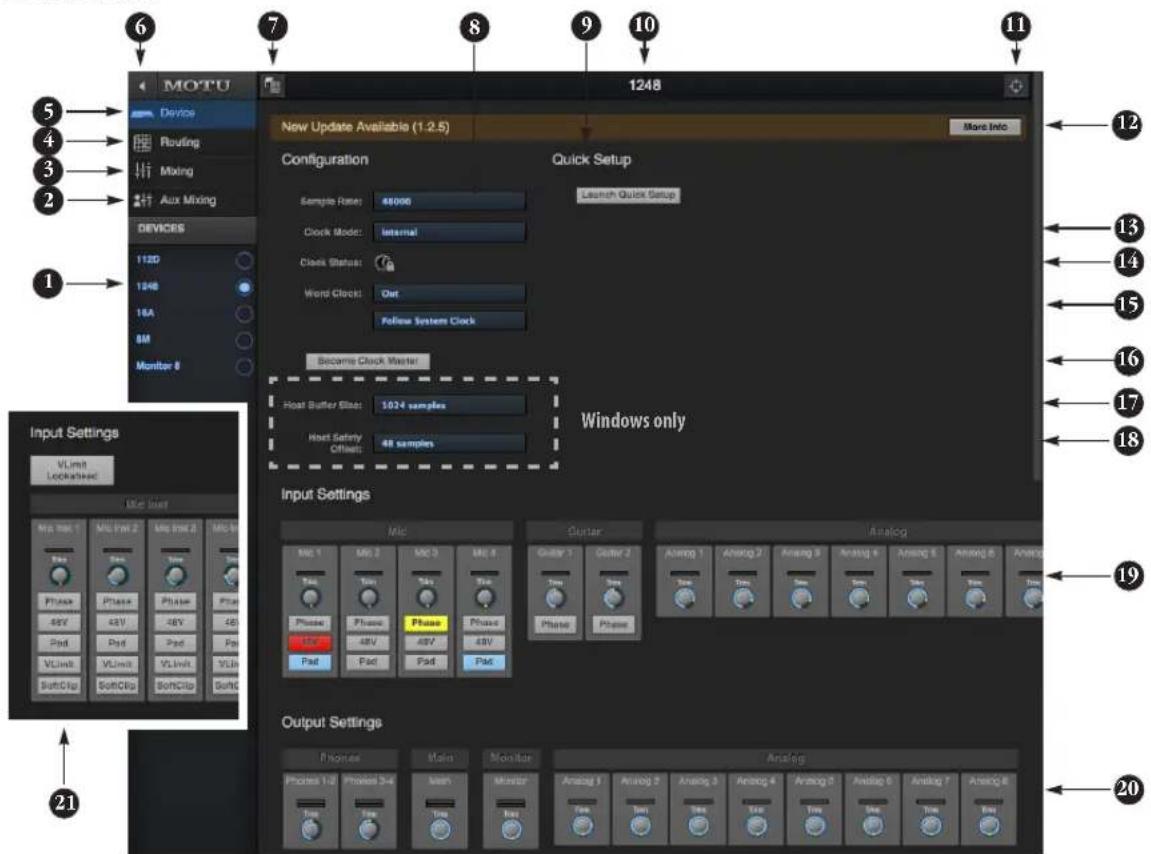This screenshot has width=1151, height=854.
Task: Click the Analog 5 output Trim knob
Action: click(x=815, y=827)
